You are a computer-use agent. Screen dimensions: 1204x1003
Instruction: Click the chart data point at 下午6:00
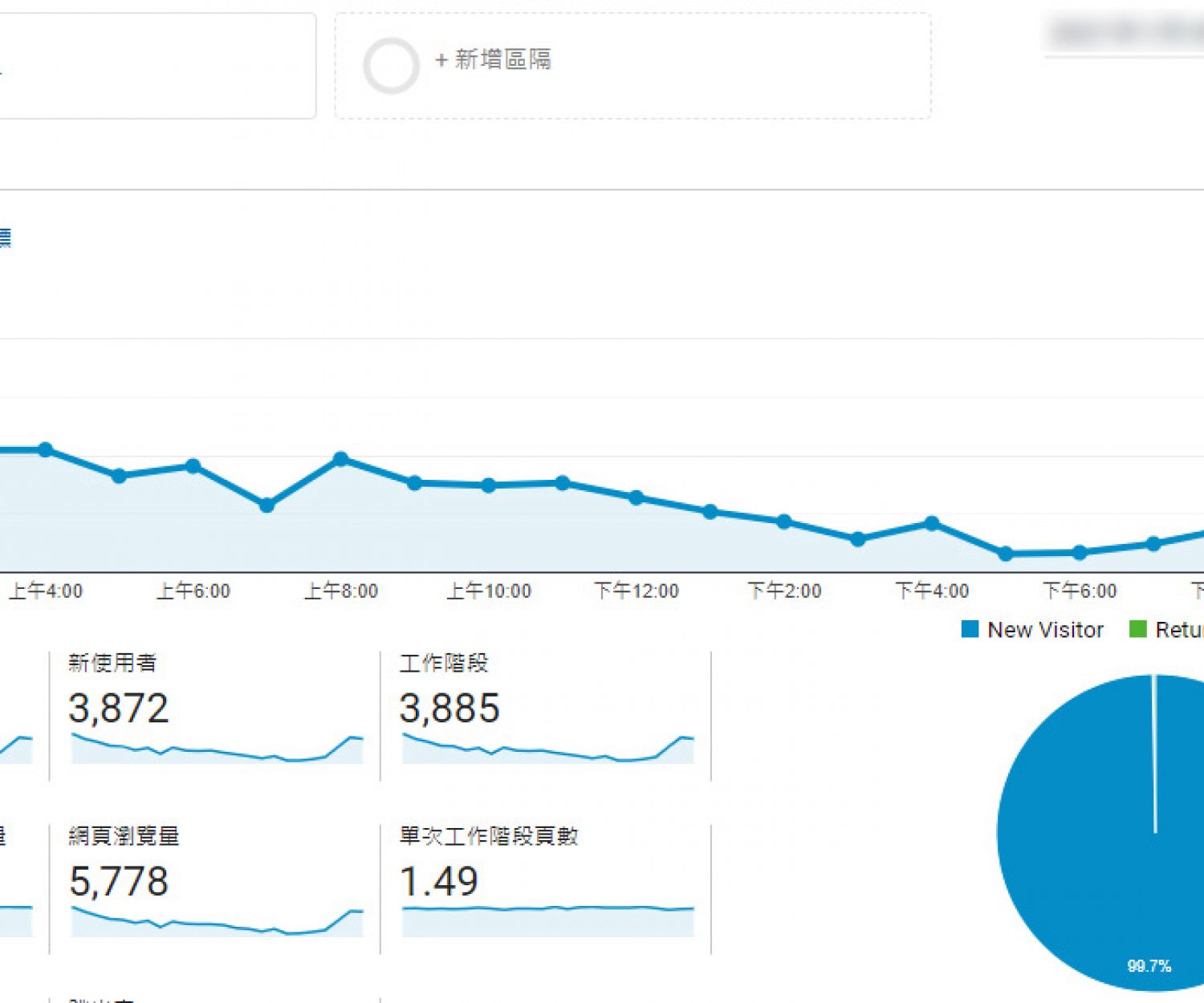pos(1080,552)
